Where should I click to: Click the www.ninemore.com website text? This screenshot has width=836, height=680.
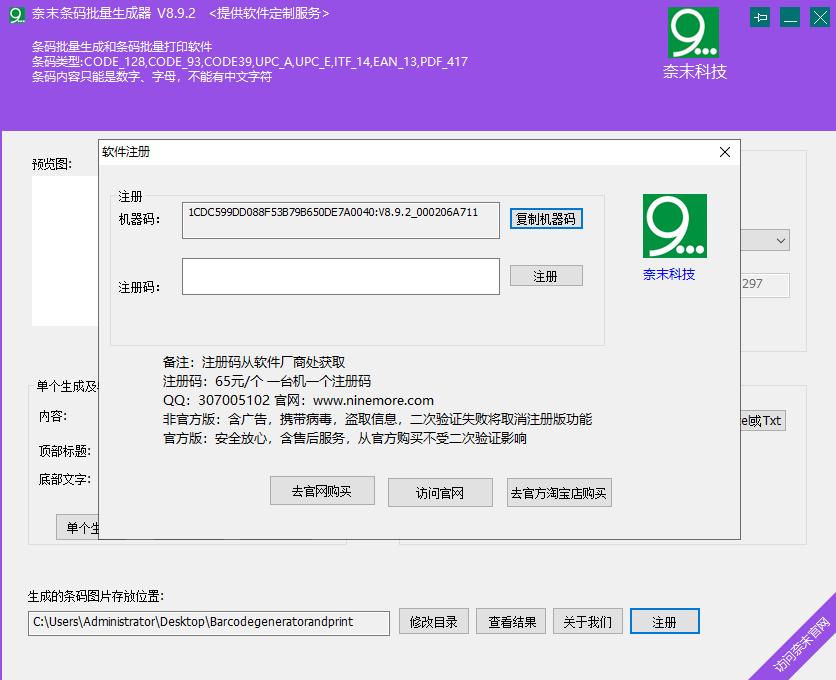pyautogui.click(x=373, y=401)
